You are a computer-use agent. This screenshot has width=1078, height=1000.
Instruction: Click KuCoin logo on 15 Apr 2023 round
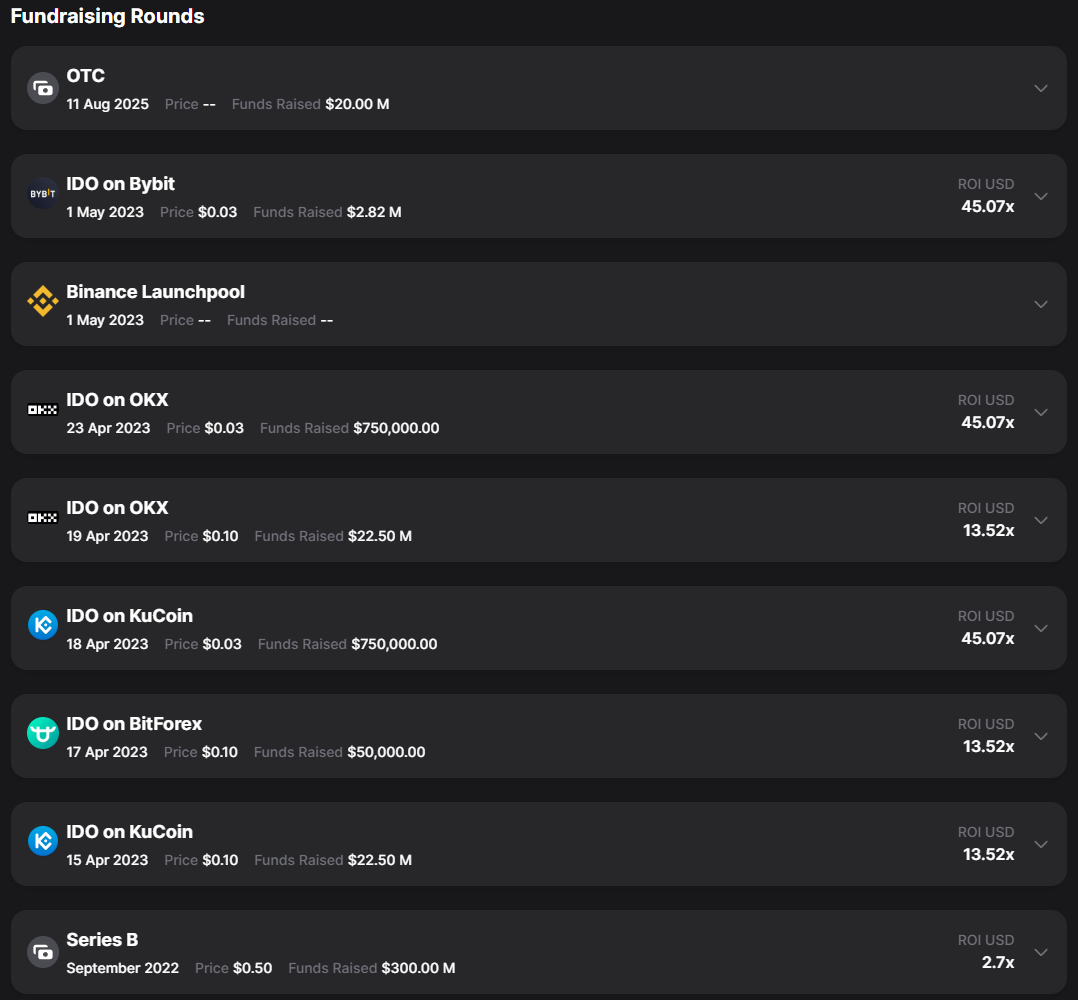point(42,844)
